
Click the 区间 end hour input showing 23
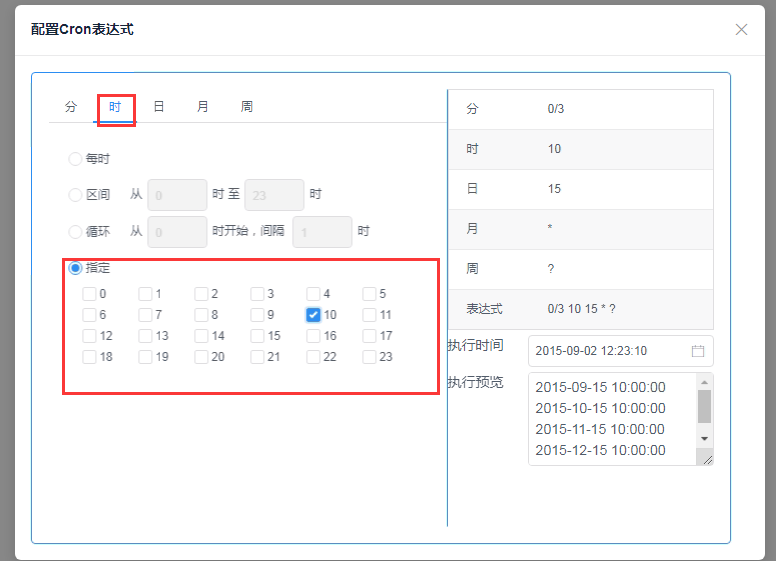pos(274,195)
